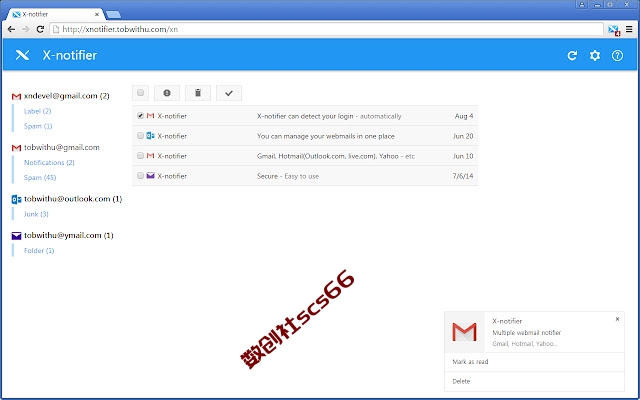Click the X-notifier extension icon in browser toolbar
This screenshot has height=400, width=640.
[x=613, y=30]
